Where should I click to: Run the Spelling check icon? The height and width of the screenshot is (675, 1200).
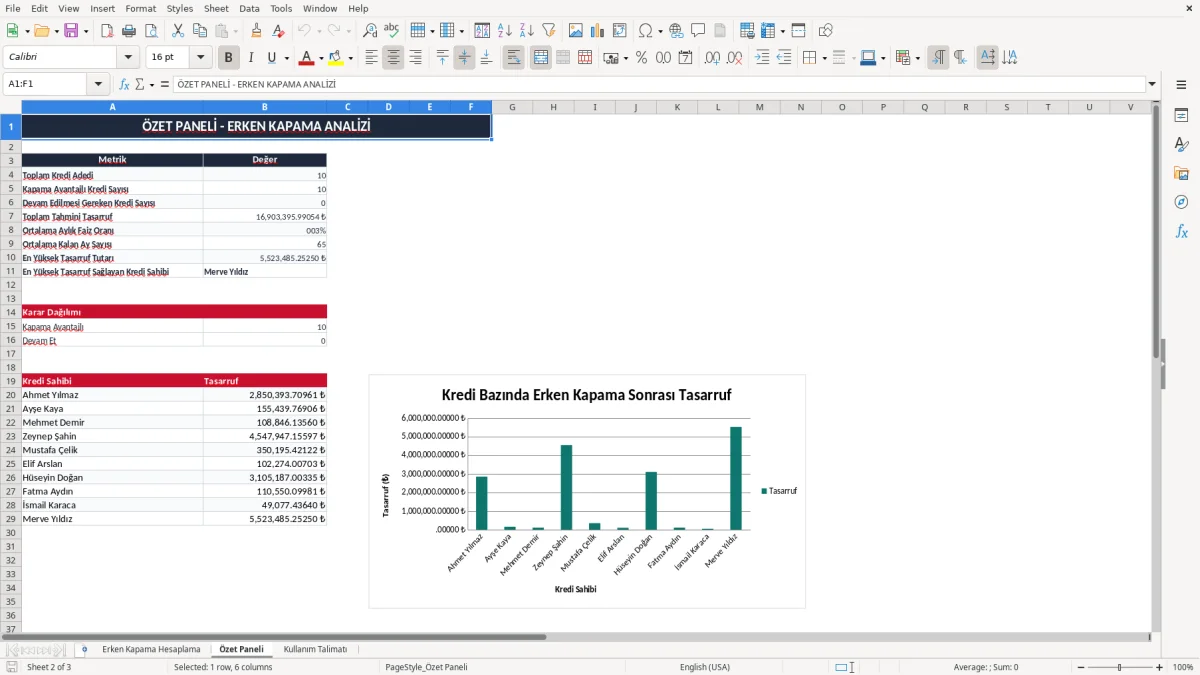(x=392, y=31)
